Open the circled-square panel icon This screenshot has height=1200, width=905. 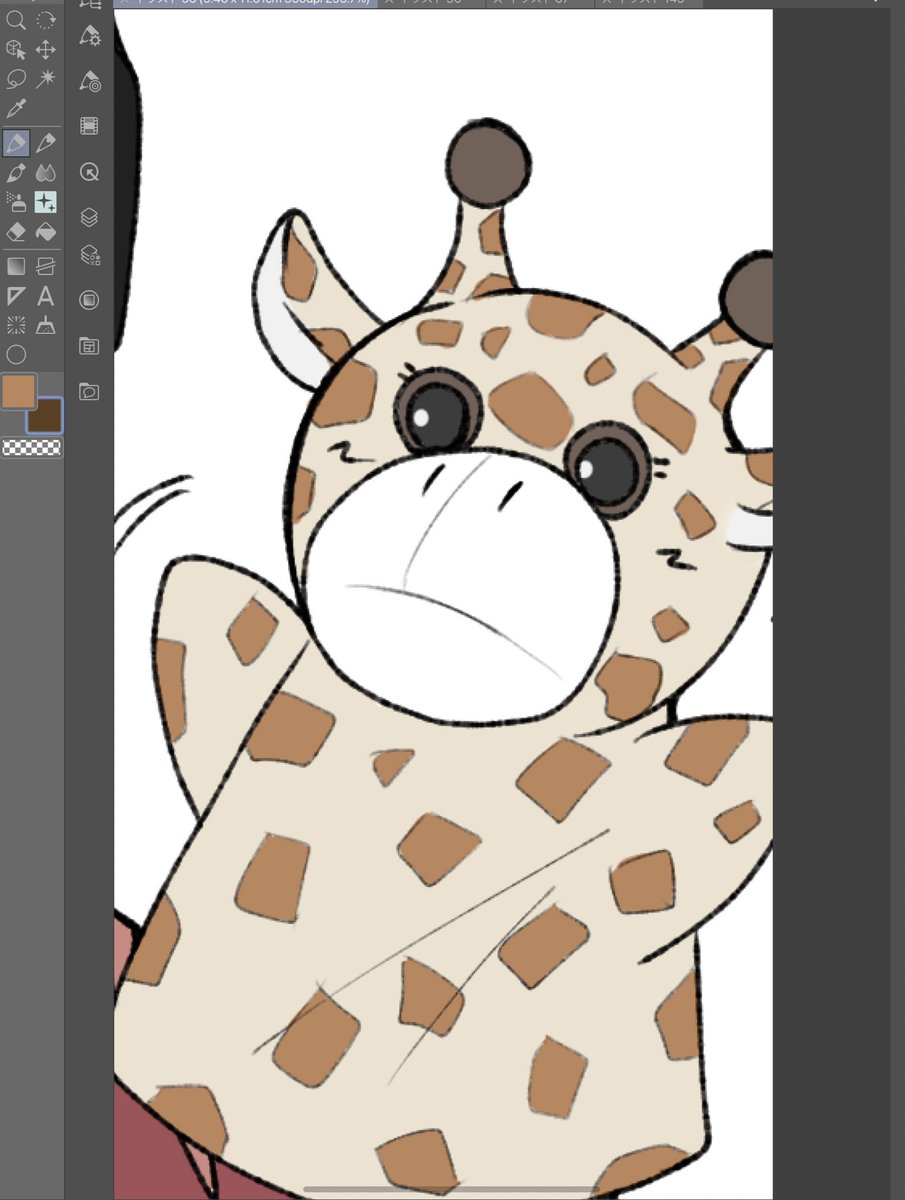(x=90, y=300)
